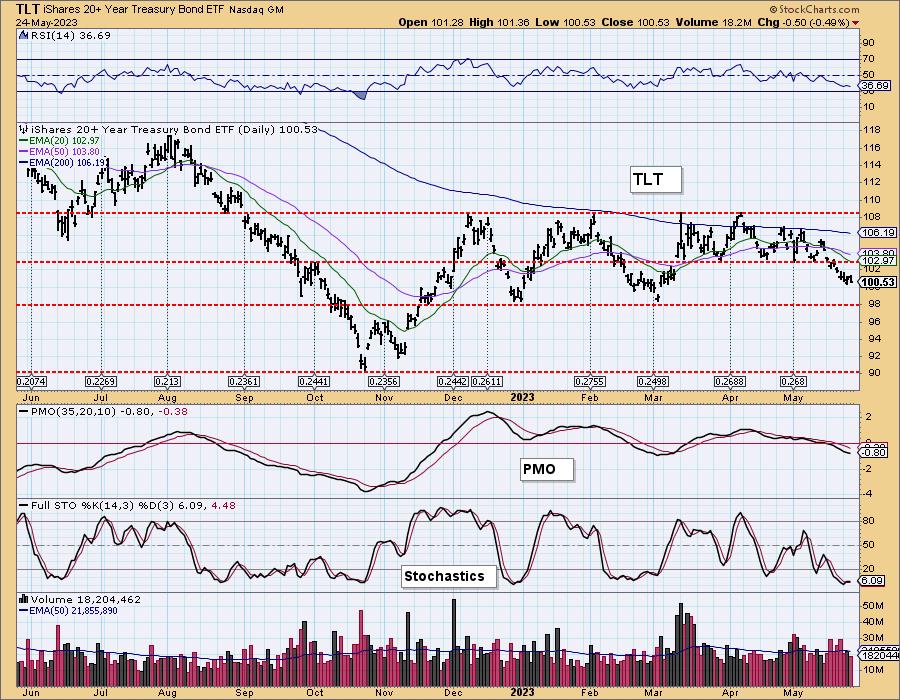Click the Chg -0.50 (-0.49%) value
The image size is (900, 700).
point(803,22)
